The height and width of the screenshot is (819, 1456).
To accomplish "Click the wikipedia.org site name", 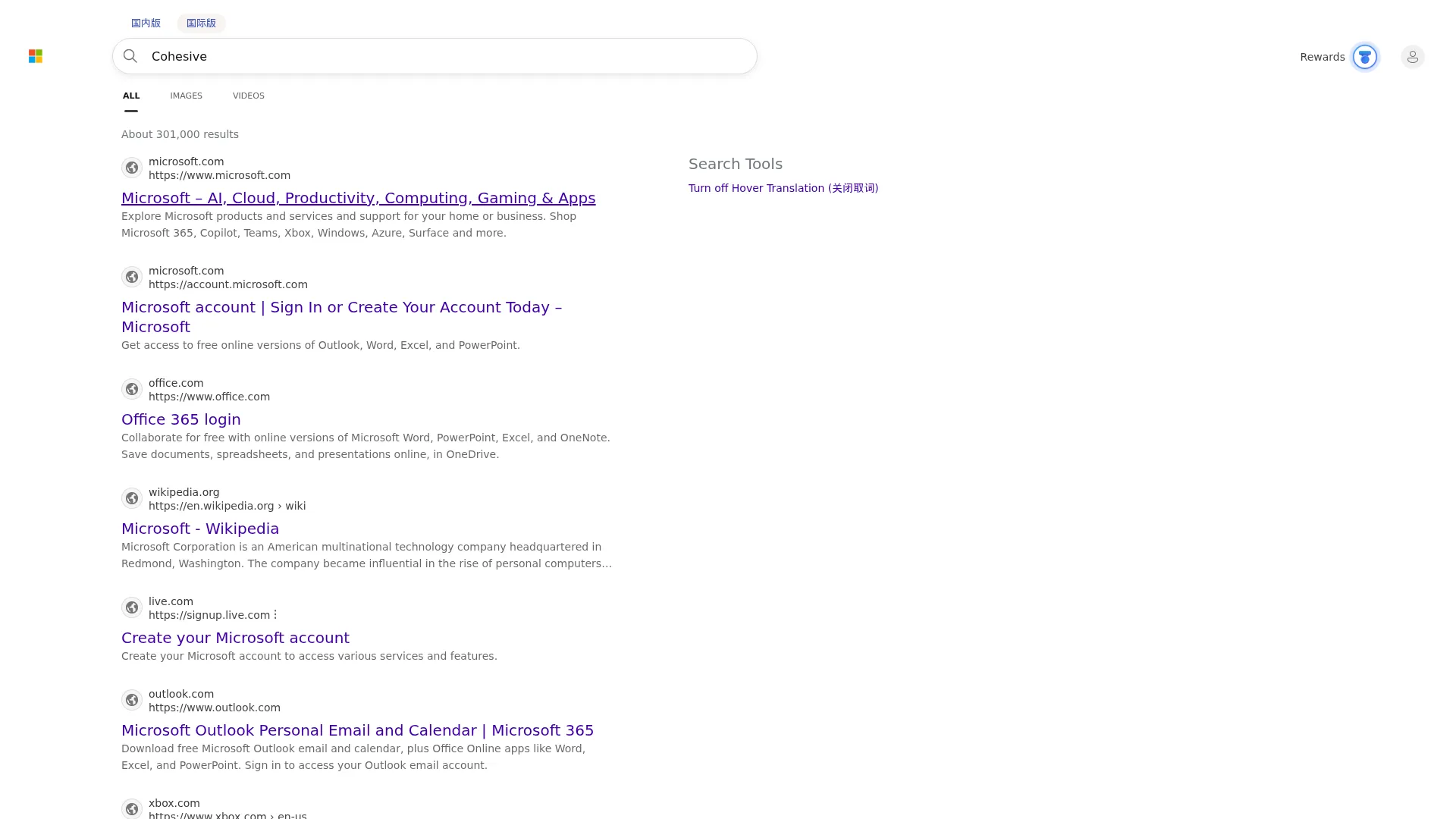I will 184,492.
